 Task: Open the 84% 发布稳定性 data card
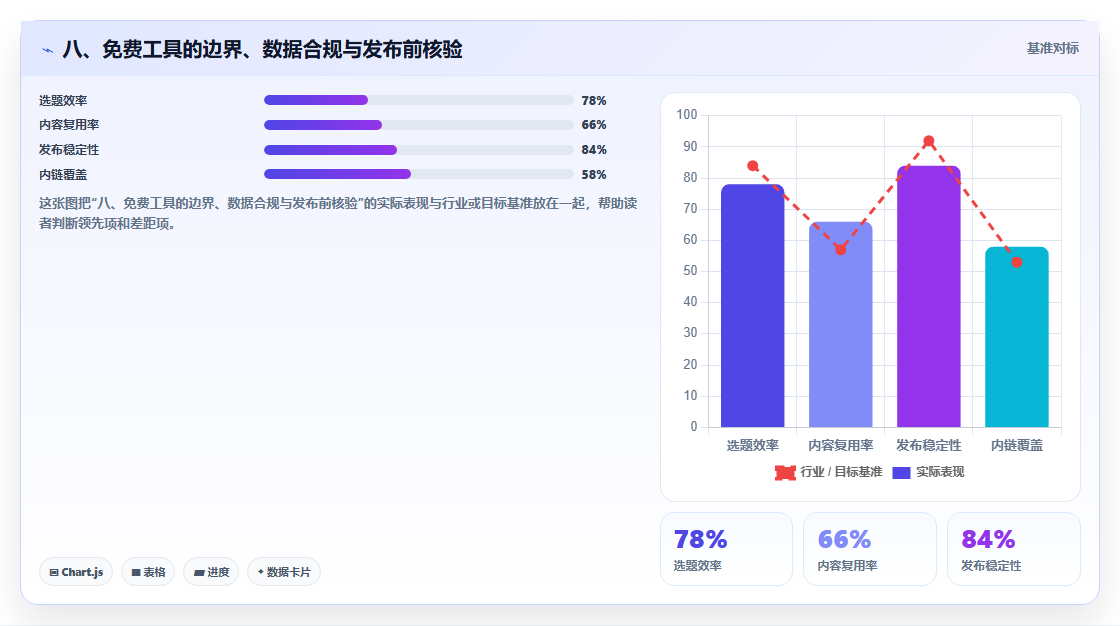(x=1014, y=549)
